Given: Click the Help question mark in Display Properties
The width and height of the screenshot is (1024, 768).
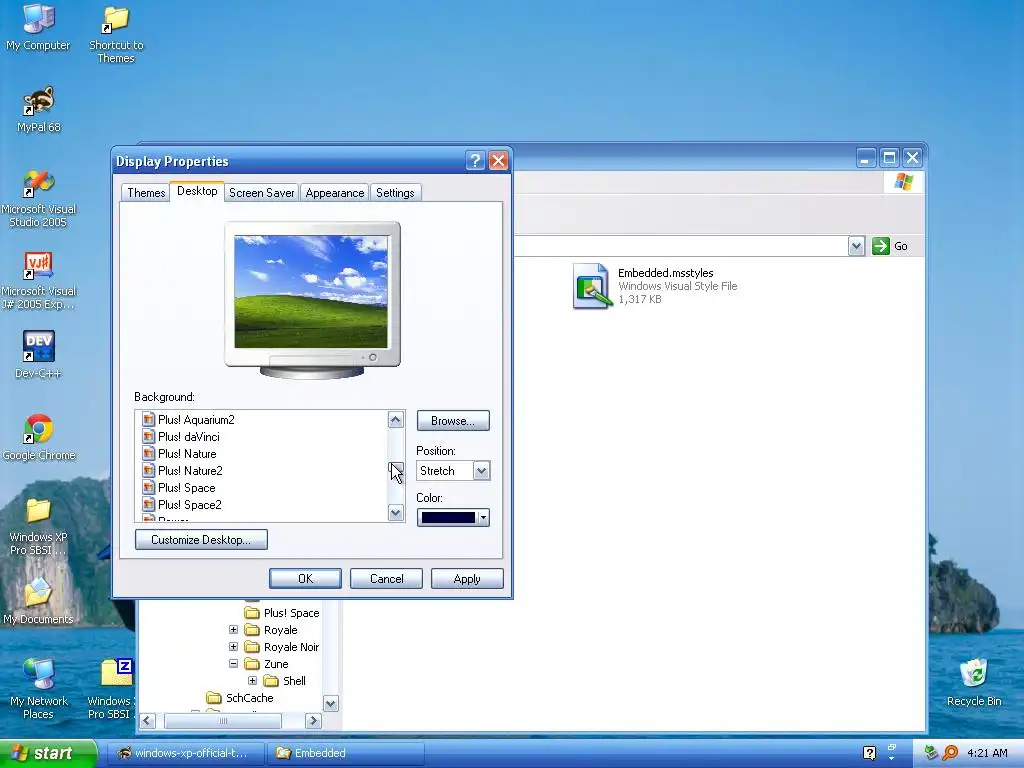Looking at the screenshot, I should [475, 161].
